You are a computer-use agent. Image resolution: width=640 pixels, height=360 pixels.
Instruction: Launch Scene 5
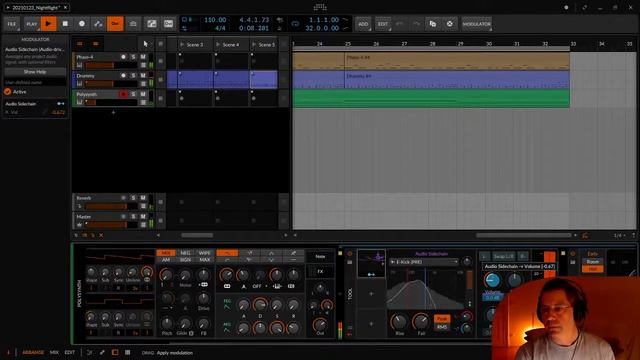click(x=254, y=44)
